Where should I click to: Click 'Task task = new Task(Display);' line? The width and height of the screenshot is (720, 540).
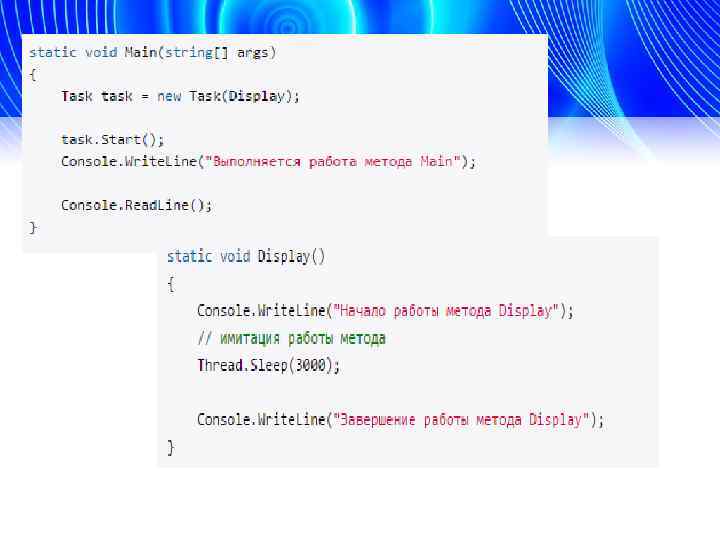click(180, 96)
